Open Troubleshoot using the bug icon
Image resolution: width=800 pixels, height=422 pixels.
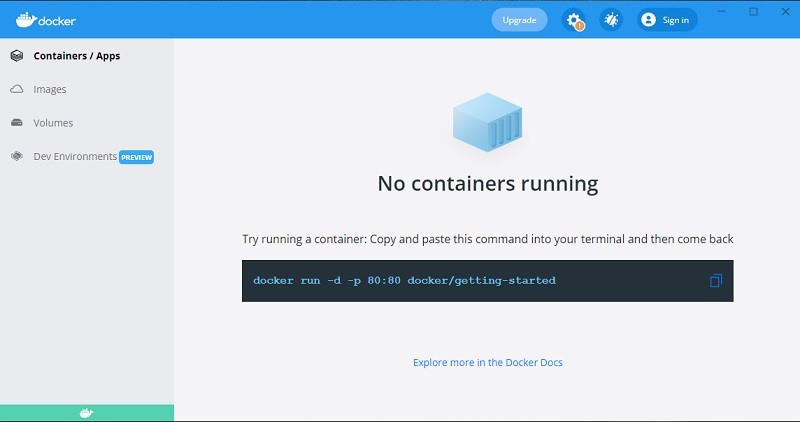coord(610,19)
